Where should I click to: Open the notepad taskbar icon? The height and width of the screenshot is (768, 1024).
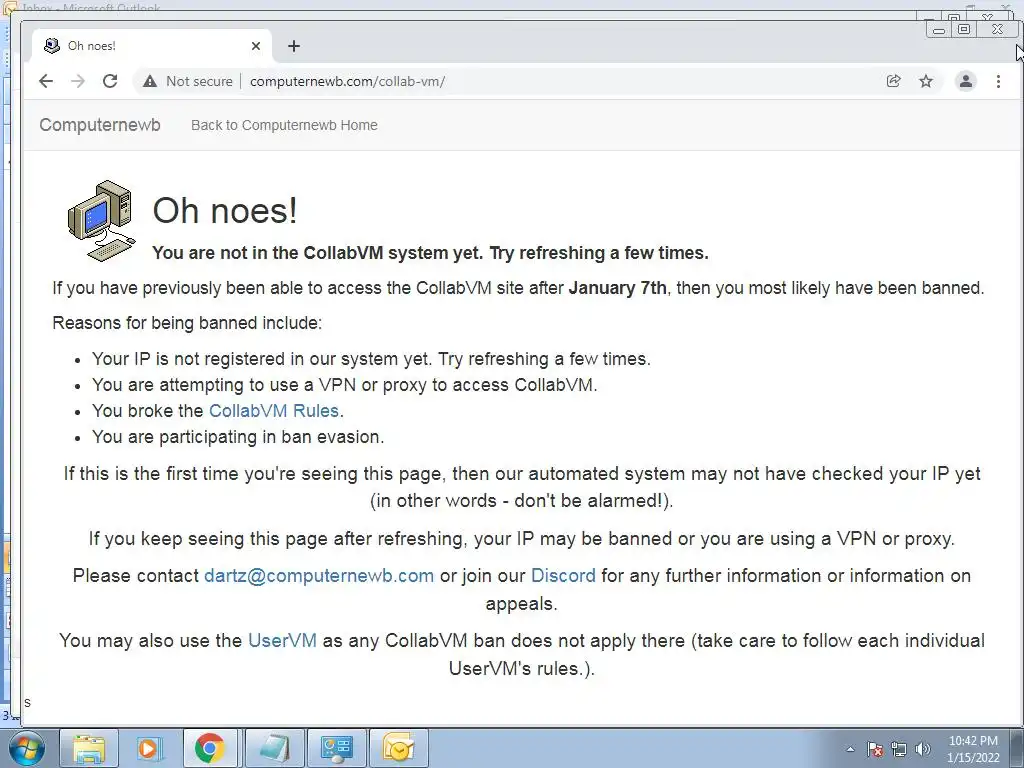pyautogui.click(x=274, y=748)
